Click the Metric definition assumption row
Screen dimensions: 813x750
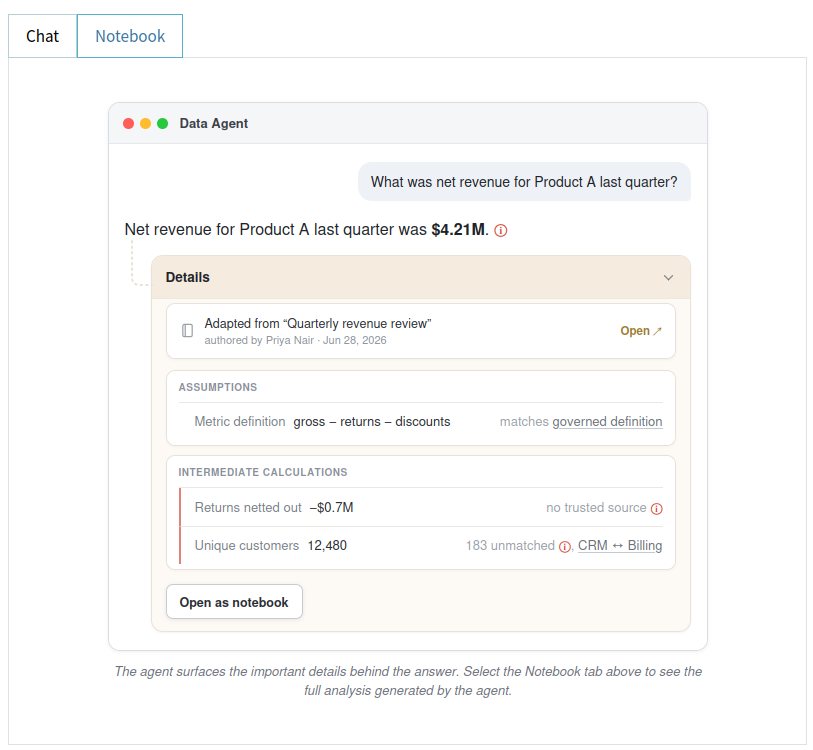click(421, 422)
